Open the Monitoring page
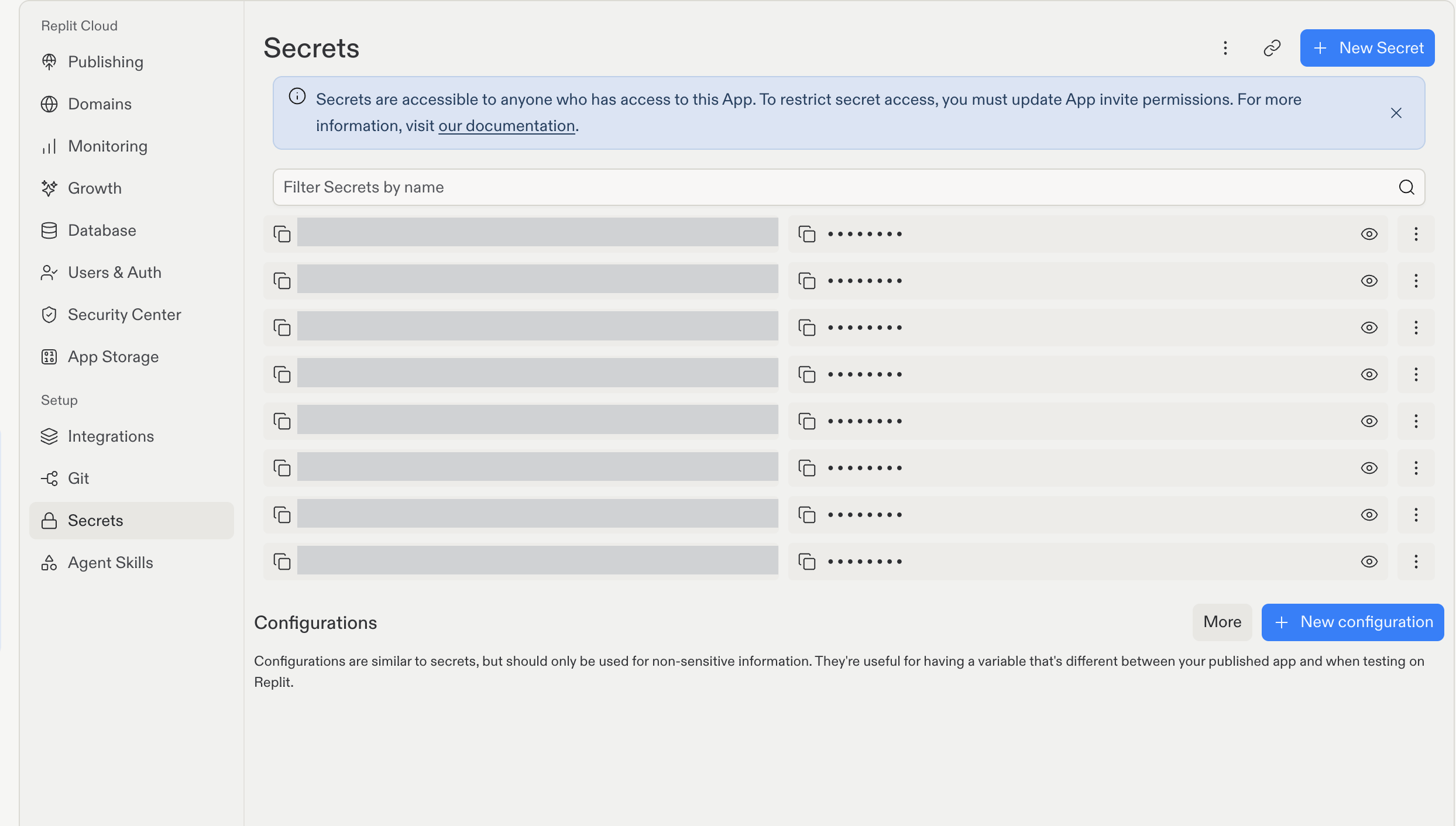 click(x=132, y=146)
